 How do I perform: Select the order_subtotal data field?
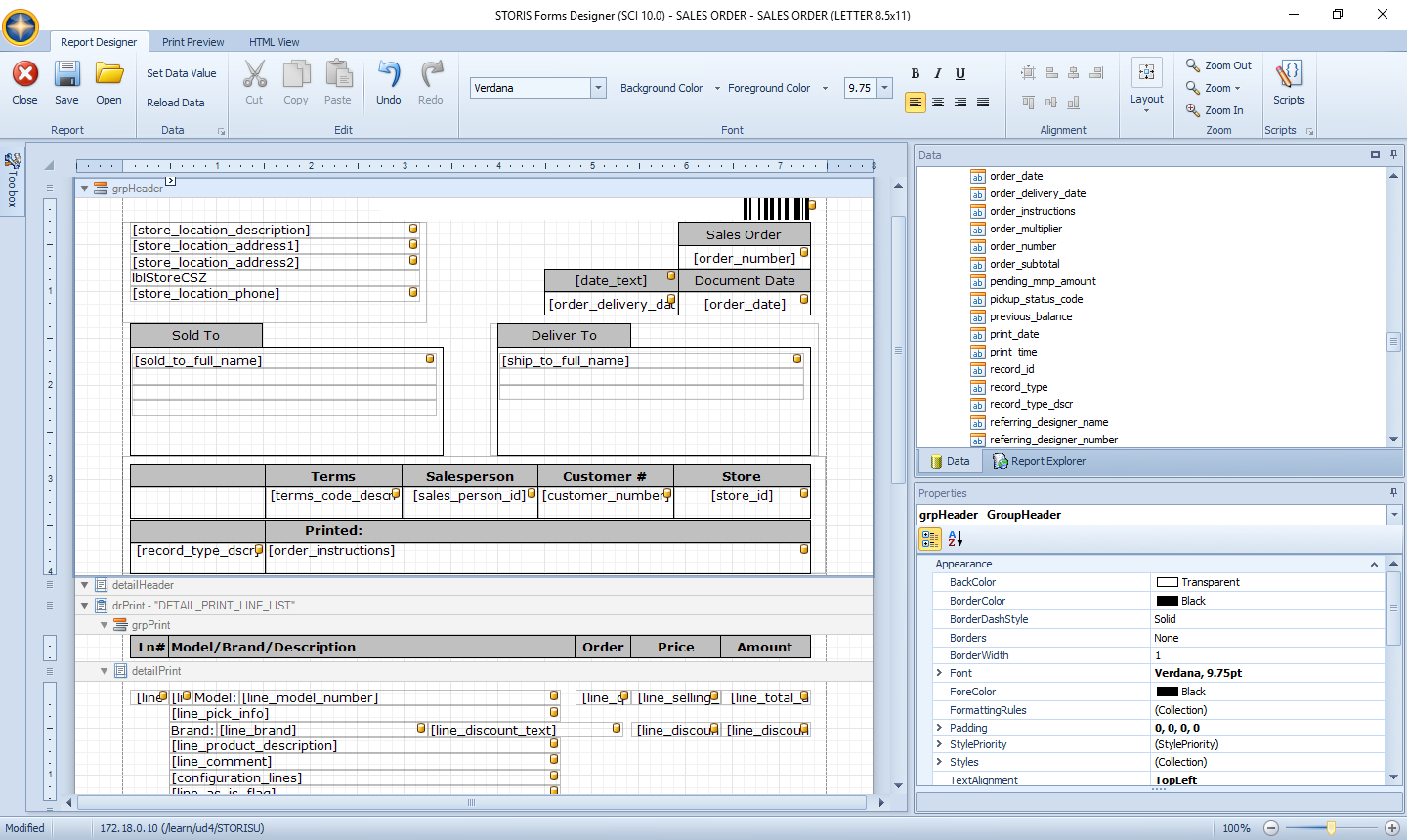click(x=1024, y=264)
